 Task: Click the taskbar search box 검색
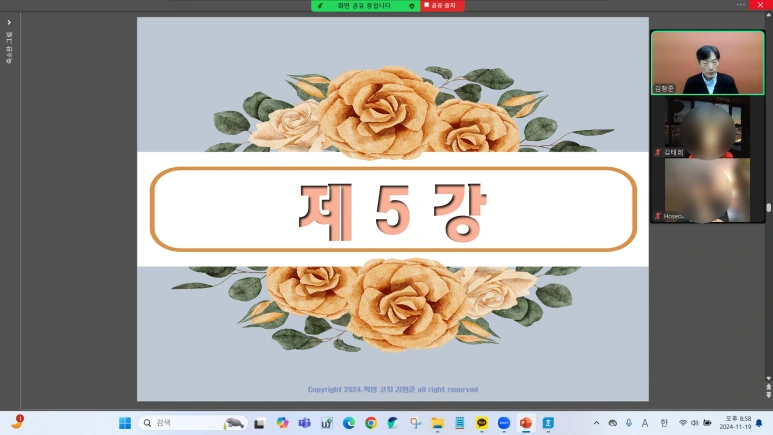coord(192,423)
